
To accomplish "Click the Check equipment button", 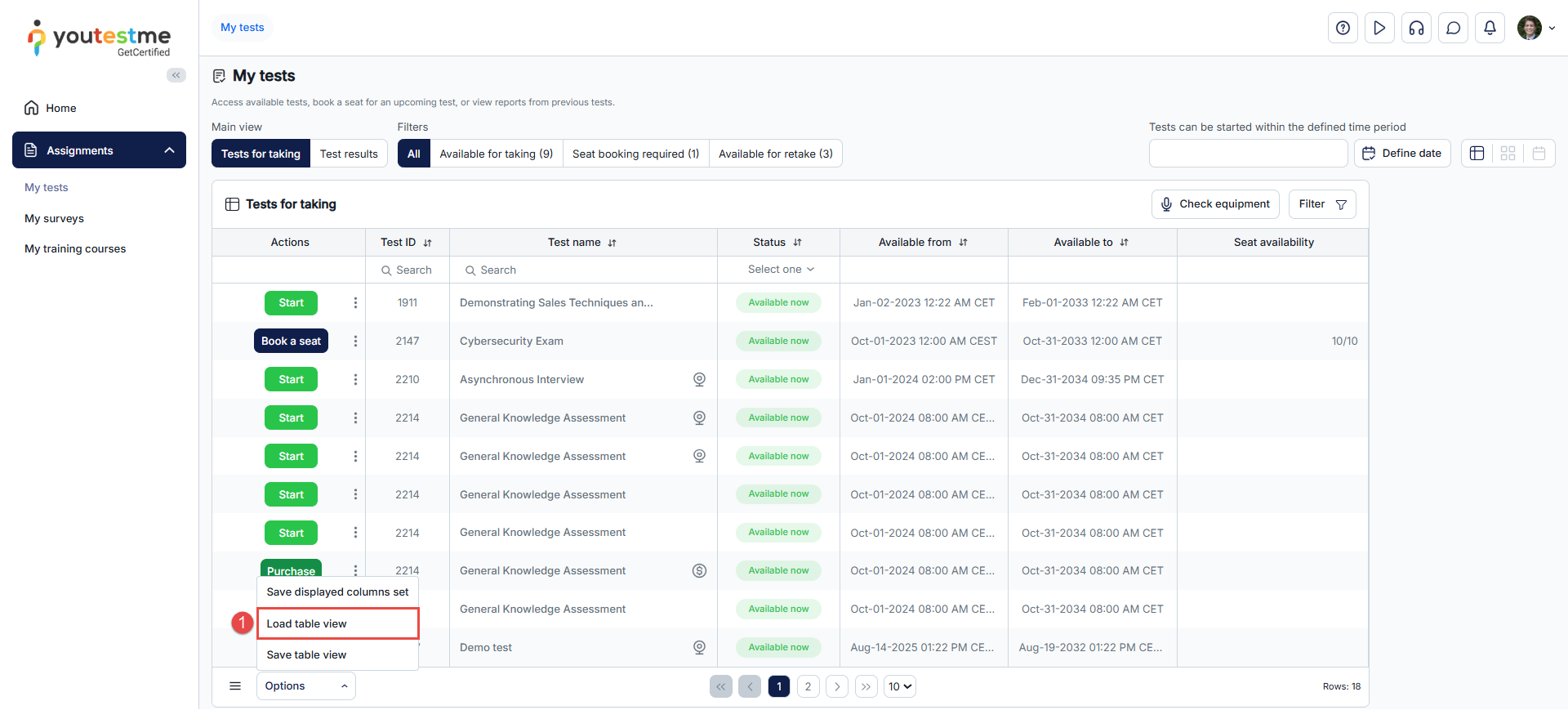I will click(x=1214, y=204).
